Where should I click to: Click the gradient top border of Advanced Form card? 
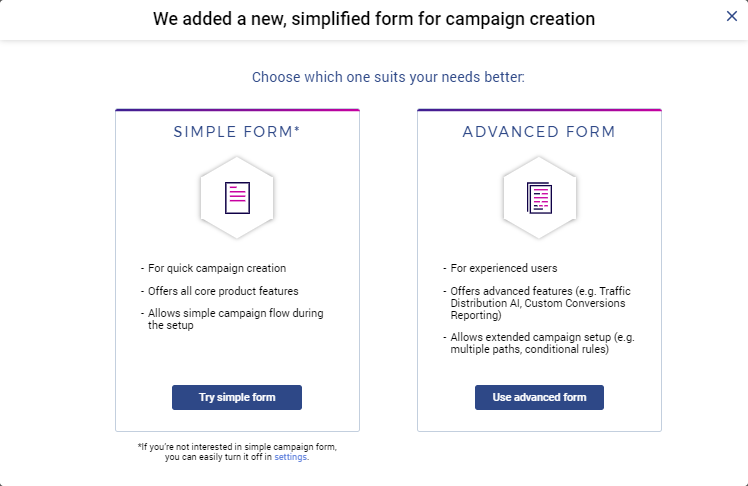click(539, 110)
